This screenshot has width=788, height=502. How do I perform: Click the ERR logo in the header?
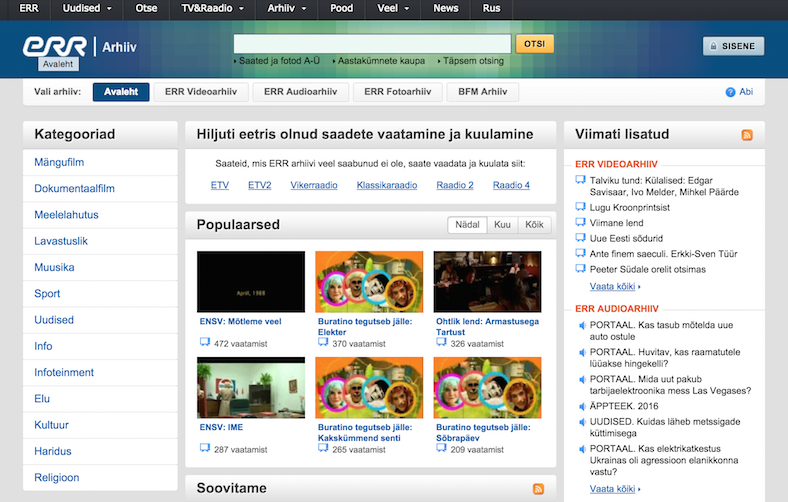pyautogui.click(x=55, y=47)
